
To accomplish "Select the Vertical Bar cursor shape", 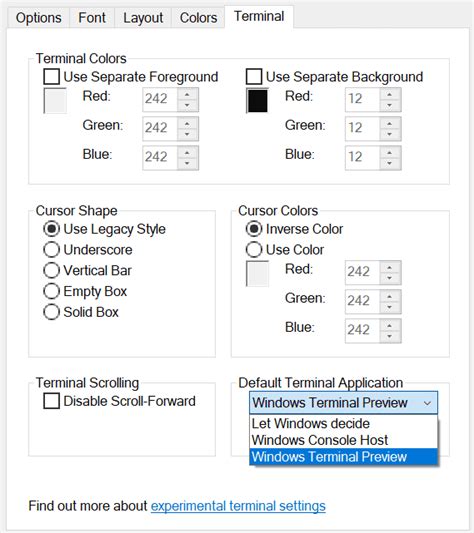I will (x=52, y=271).
